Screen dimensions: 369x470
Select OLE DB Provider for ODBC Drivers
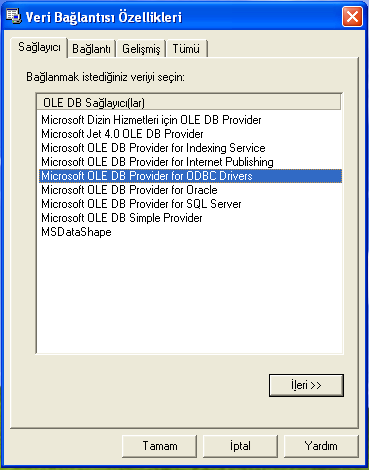[x=190, y=176]
